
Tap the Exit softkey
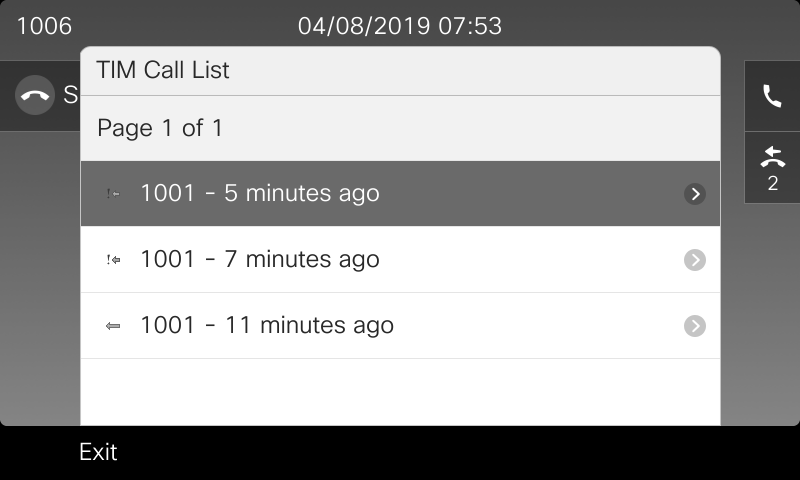coord(98,452)
